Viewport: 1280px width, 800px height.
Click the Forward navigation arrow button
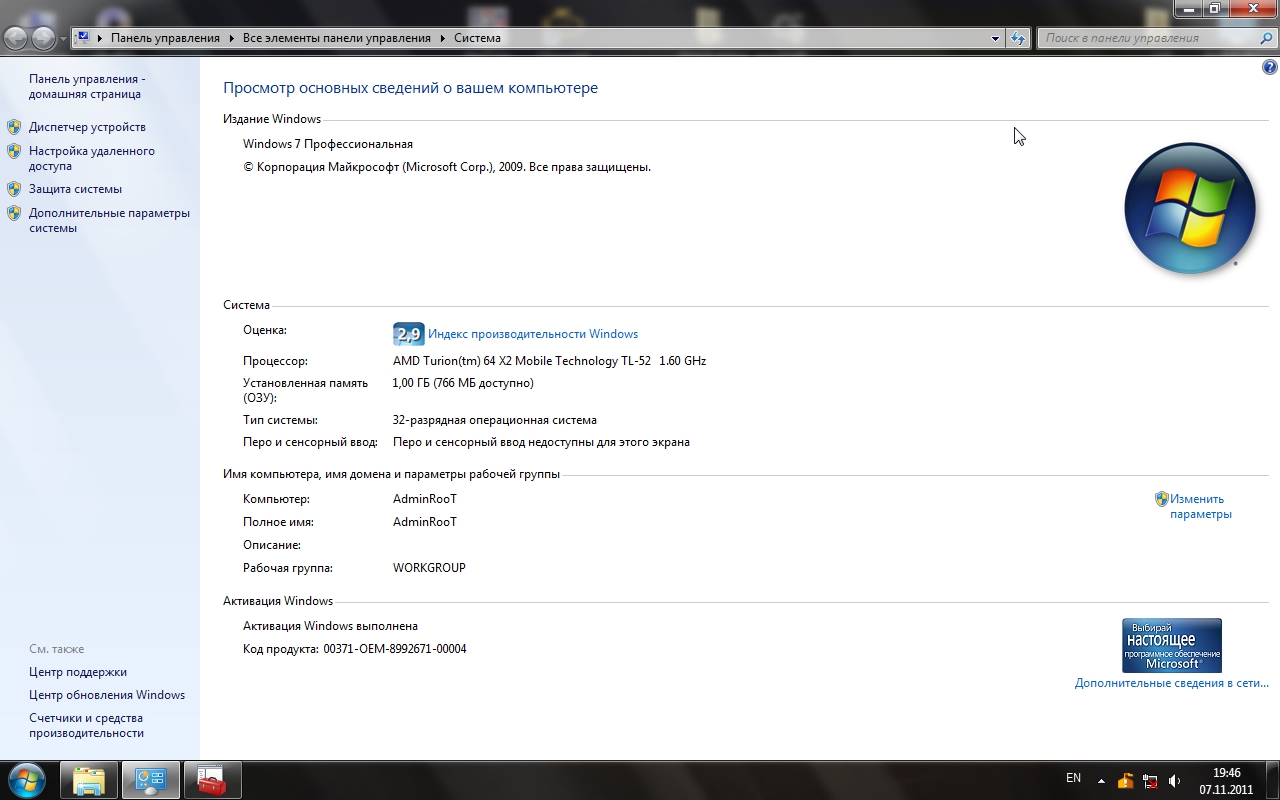pyautogui.click(x=44, y=38)
